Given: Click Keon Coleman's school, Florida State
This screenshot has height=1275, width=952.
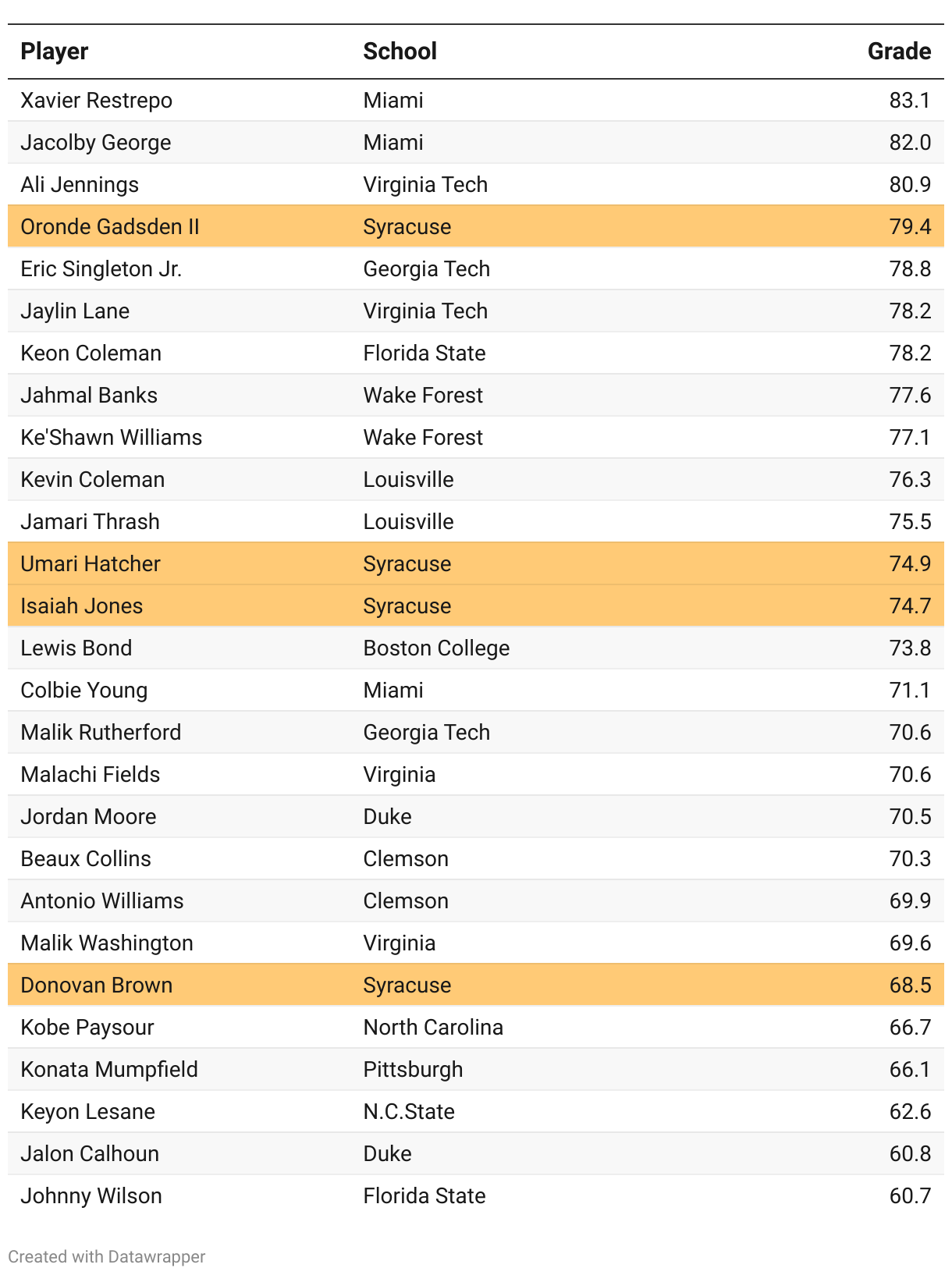Looking at the screenshot, I should [424, 353].
